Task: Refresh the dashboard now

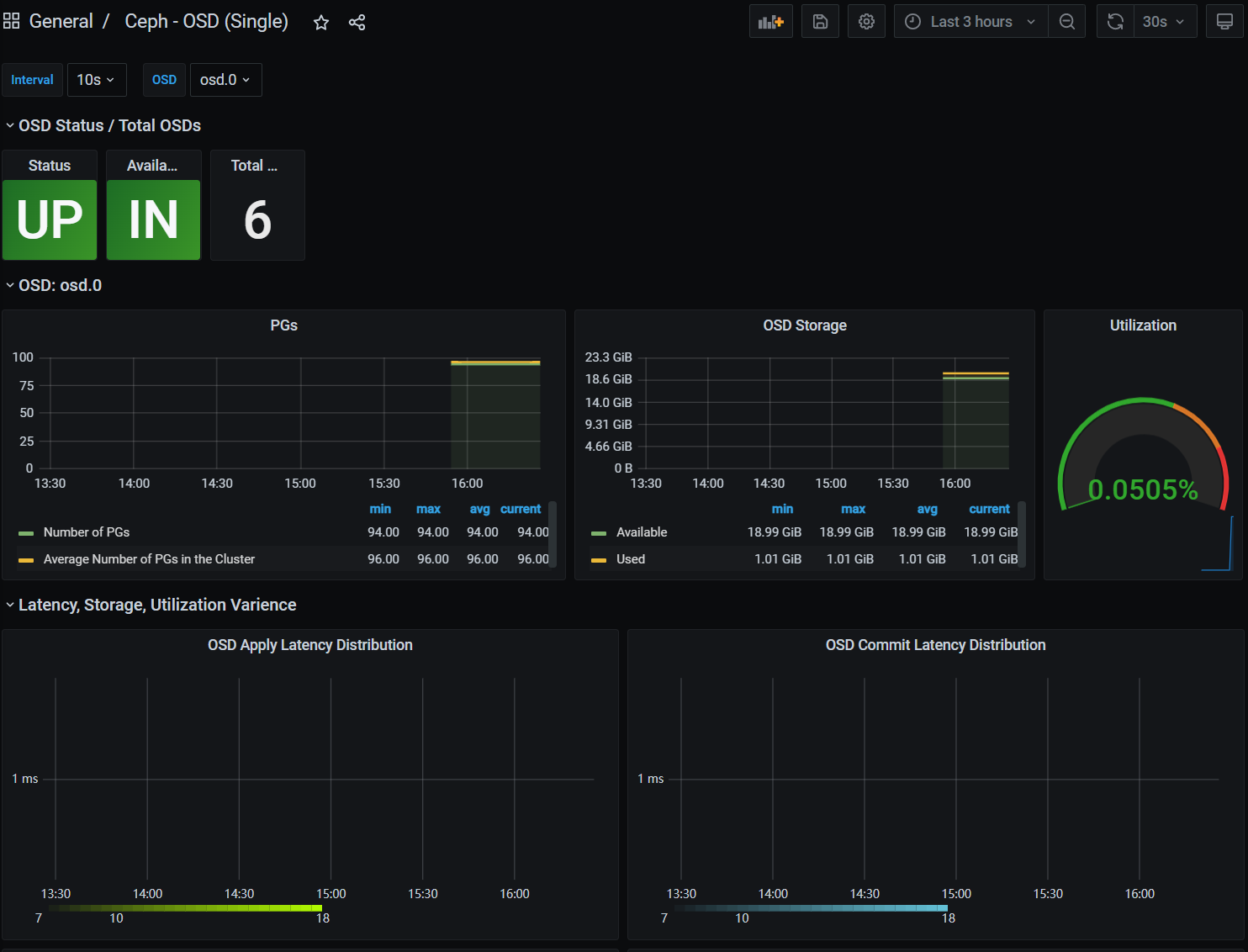Action: click(1115, 22)
